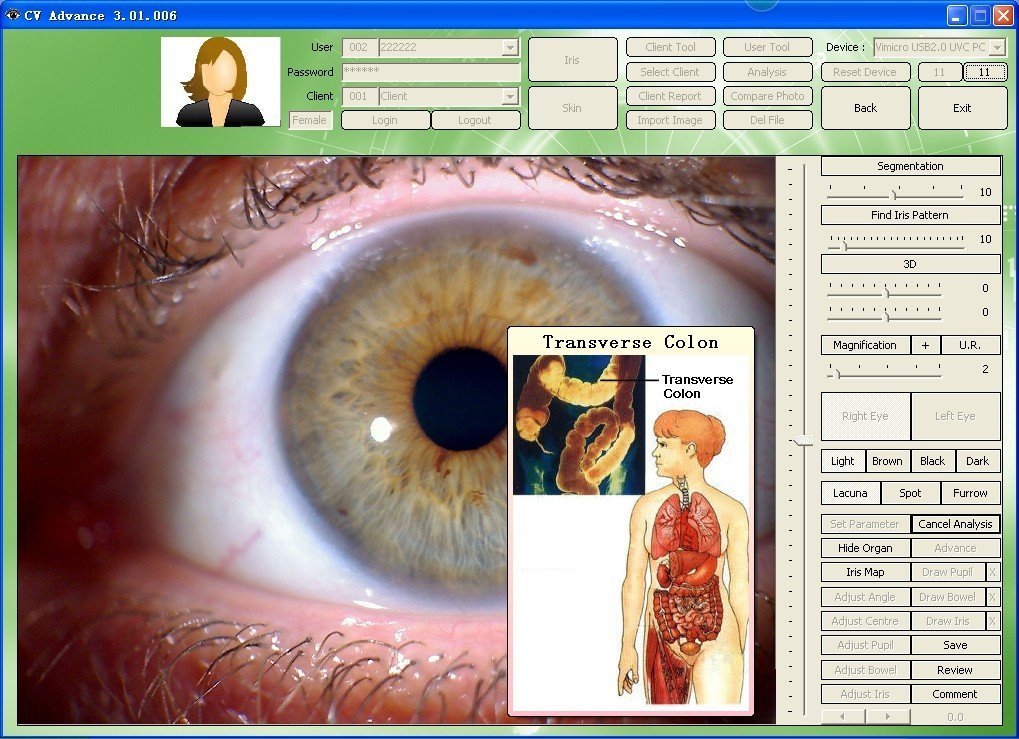Click the X icon beside Draw Pupil
This screenshot has height=739, width=1019.
[x=993, y=572]
